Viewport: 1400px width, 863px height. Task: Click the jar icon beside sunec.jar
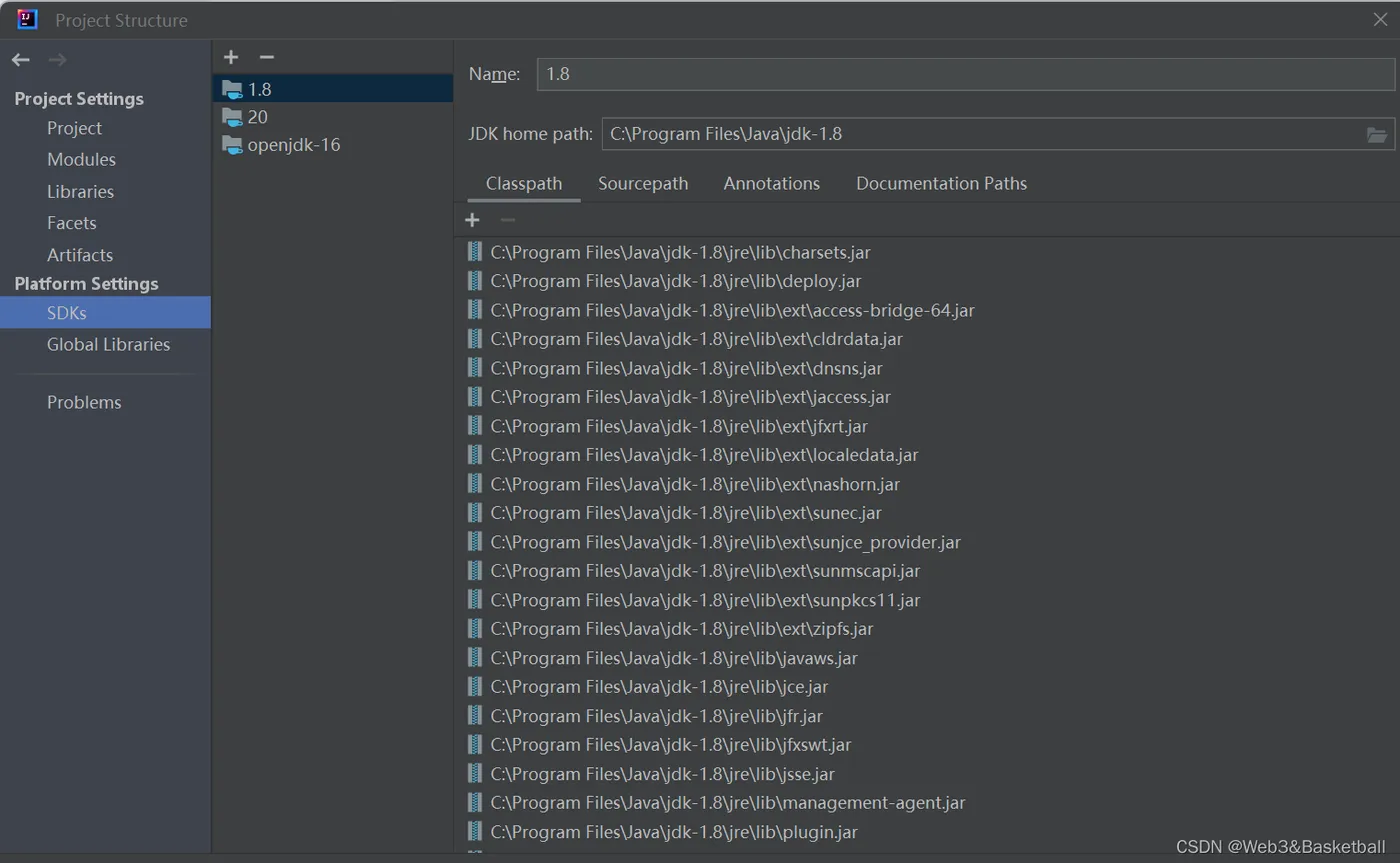tap(475, 513)
